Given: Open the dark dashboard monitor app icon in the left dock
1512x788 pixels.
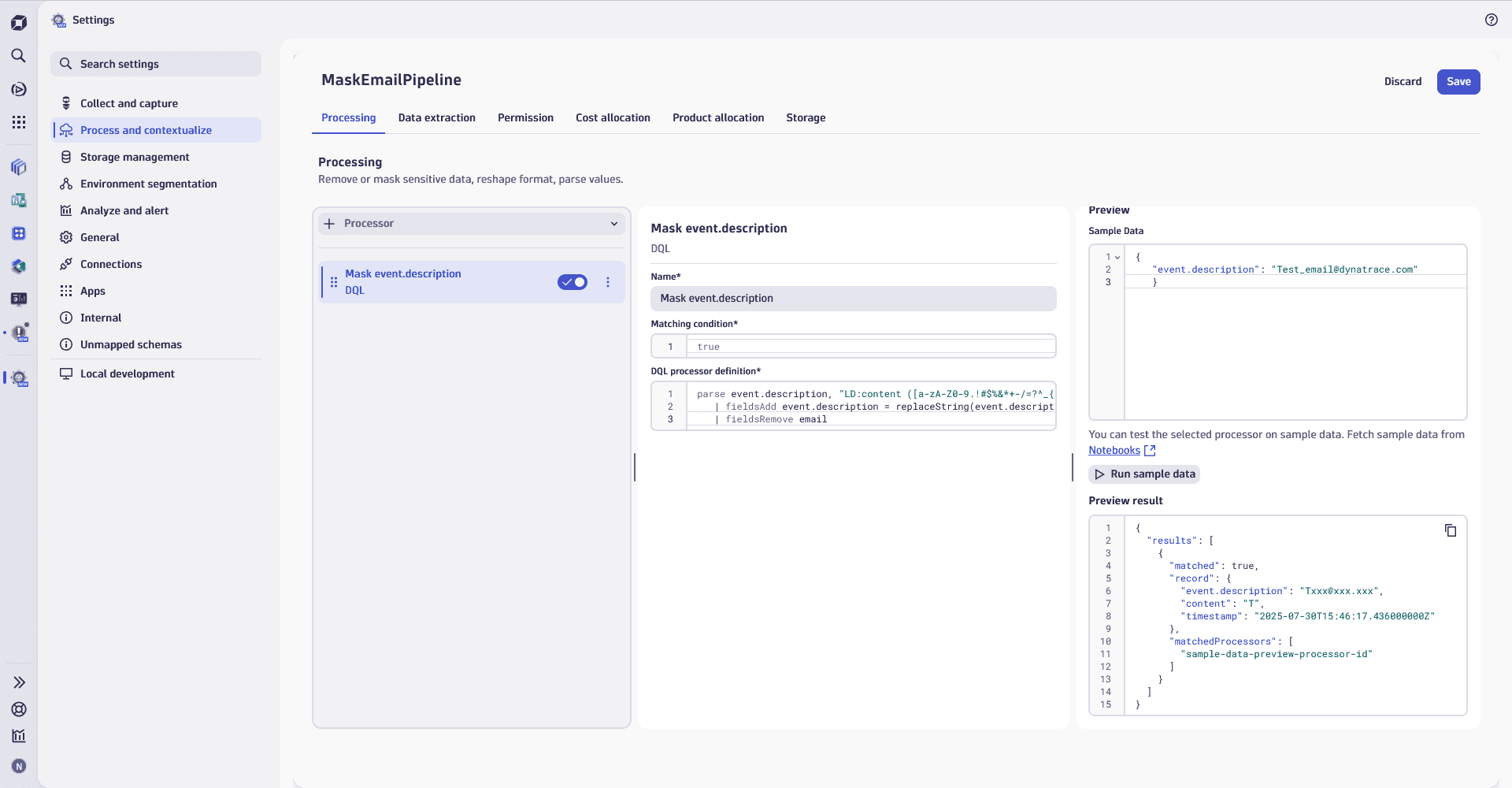Looking at the screenshot, I should click(19, 299).
